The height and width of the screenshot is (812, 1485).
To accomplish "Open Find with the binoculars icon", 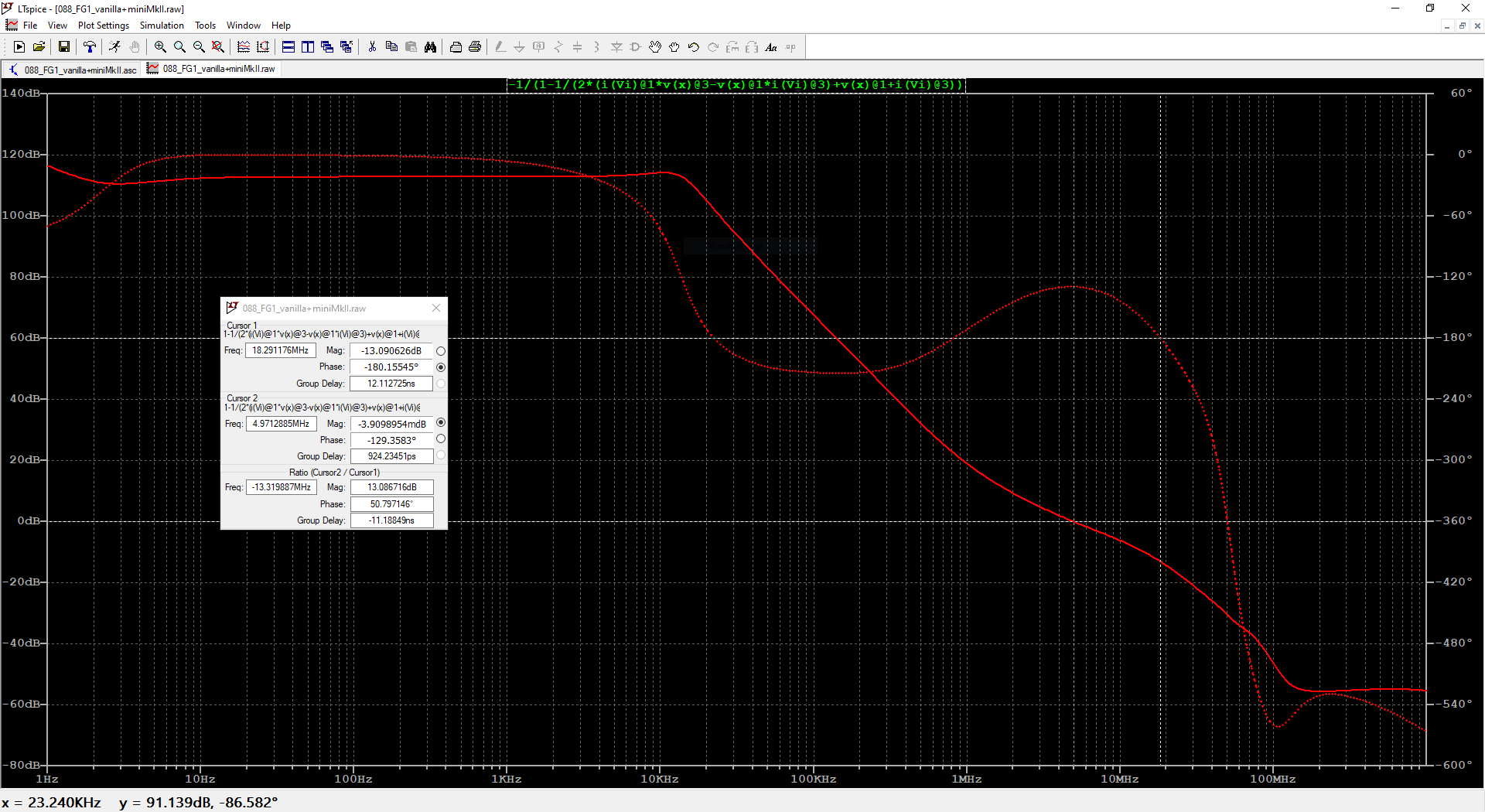I will tap(430, 47).
